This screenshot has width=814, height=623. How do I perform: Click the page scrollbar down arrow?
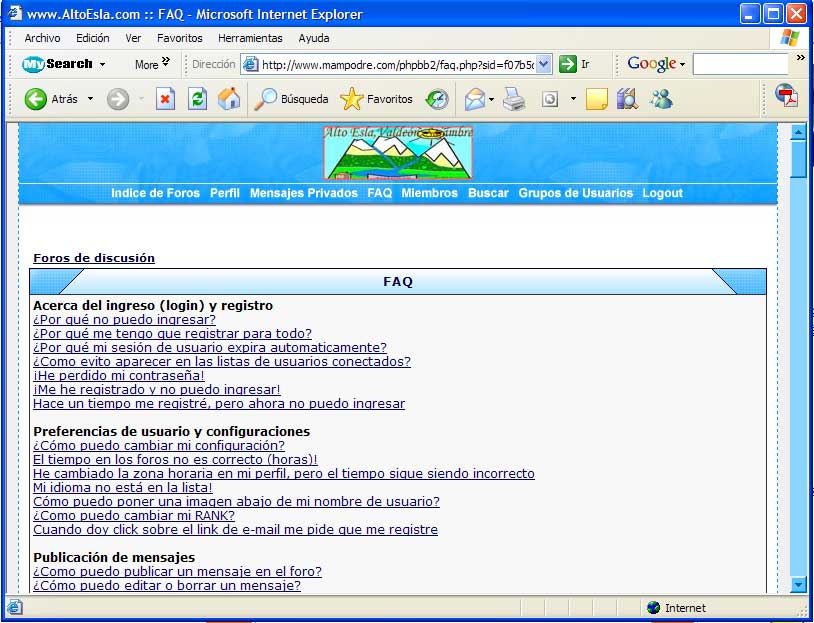[798, 584]
